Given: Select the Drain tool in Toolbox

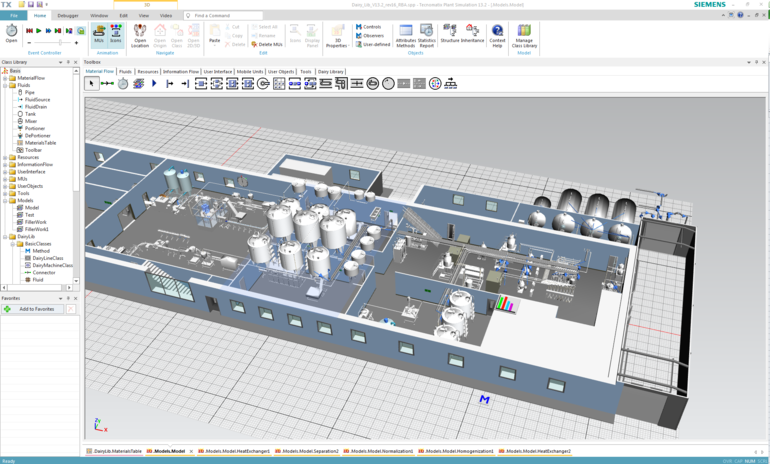Looking at the screenshot, I should tap(185, 83).
